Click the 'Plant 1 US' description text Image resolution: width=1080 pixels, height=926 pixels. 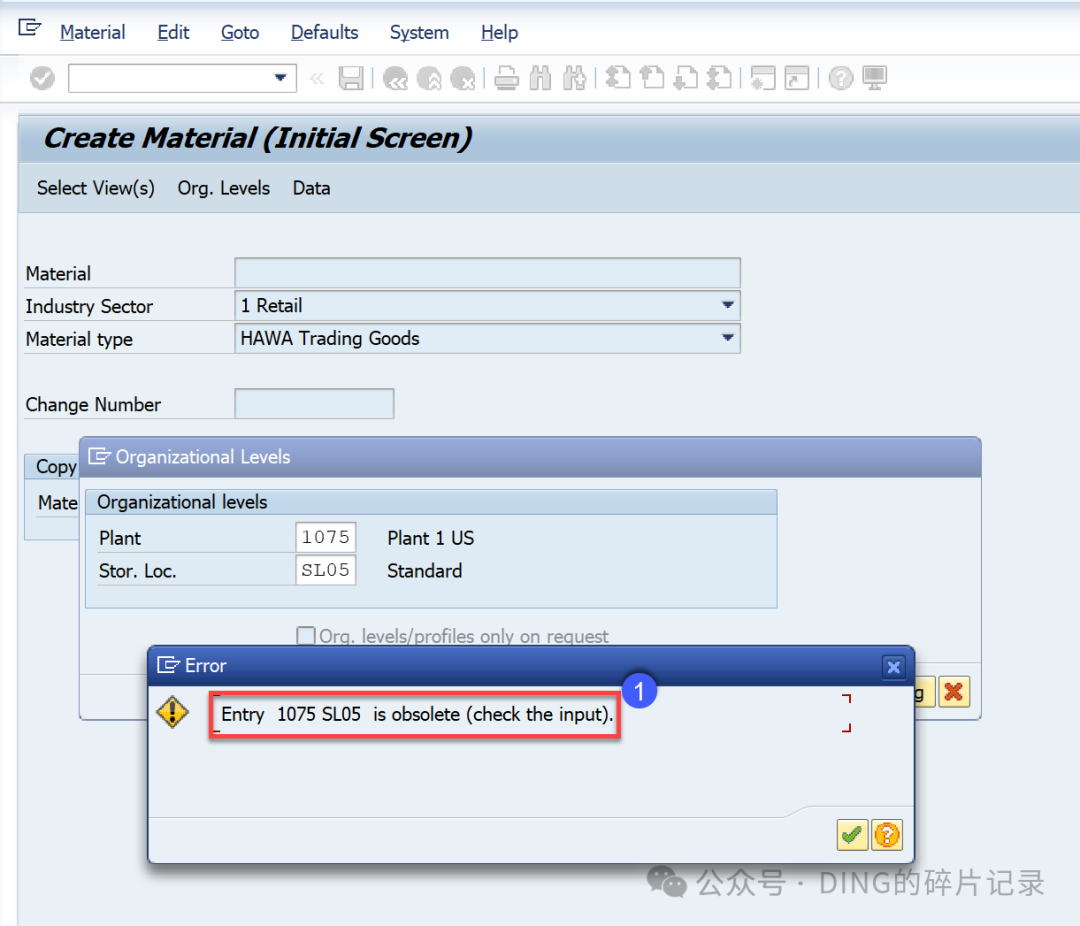point(430,538)
